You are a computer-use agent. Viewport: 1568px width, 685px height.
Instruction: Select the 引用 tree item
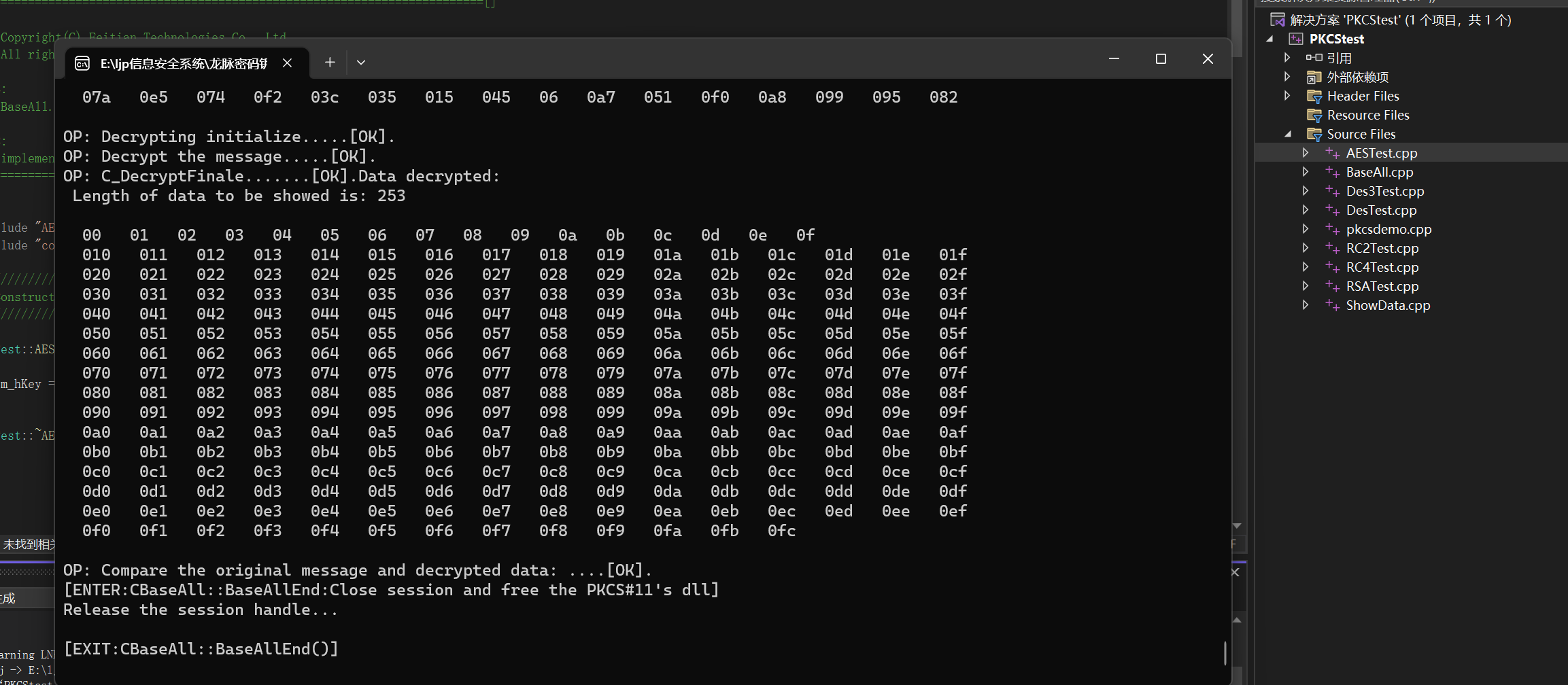[1339, 58]
